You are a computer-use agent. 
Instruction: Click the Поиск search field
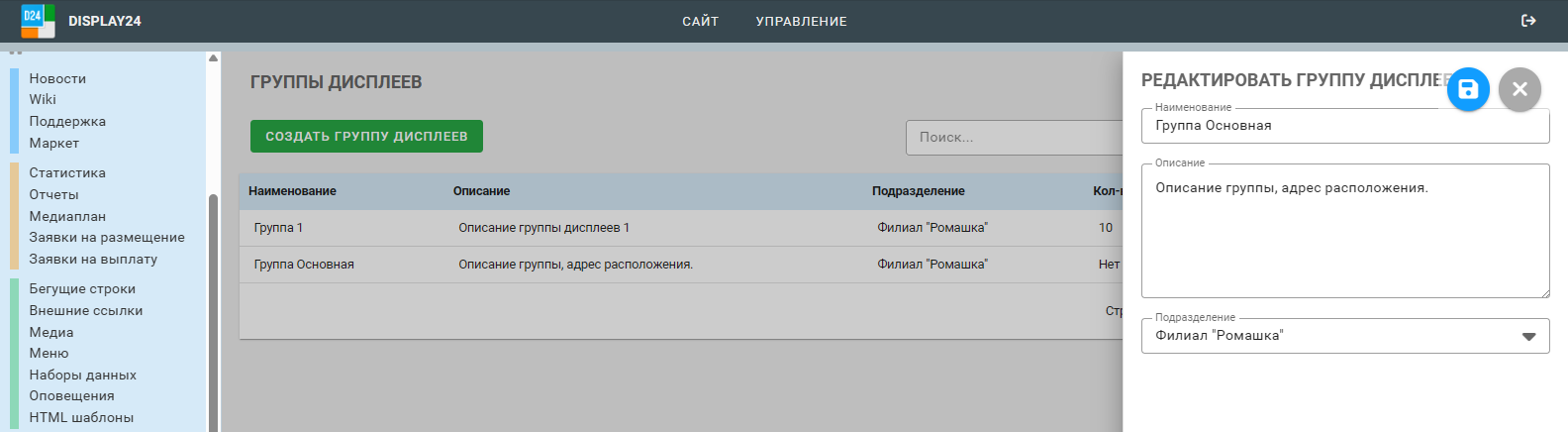click(1012, 138)
